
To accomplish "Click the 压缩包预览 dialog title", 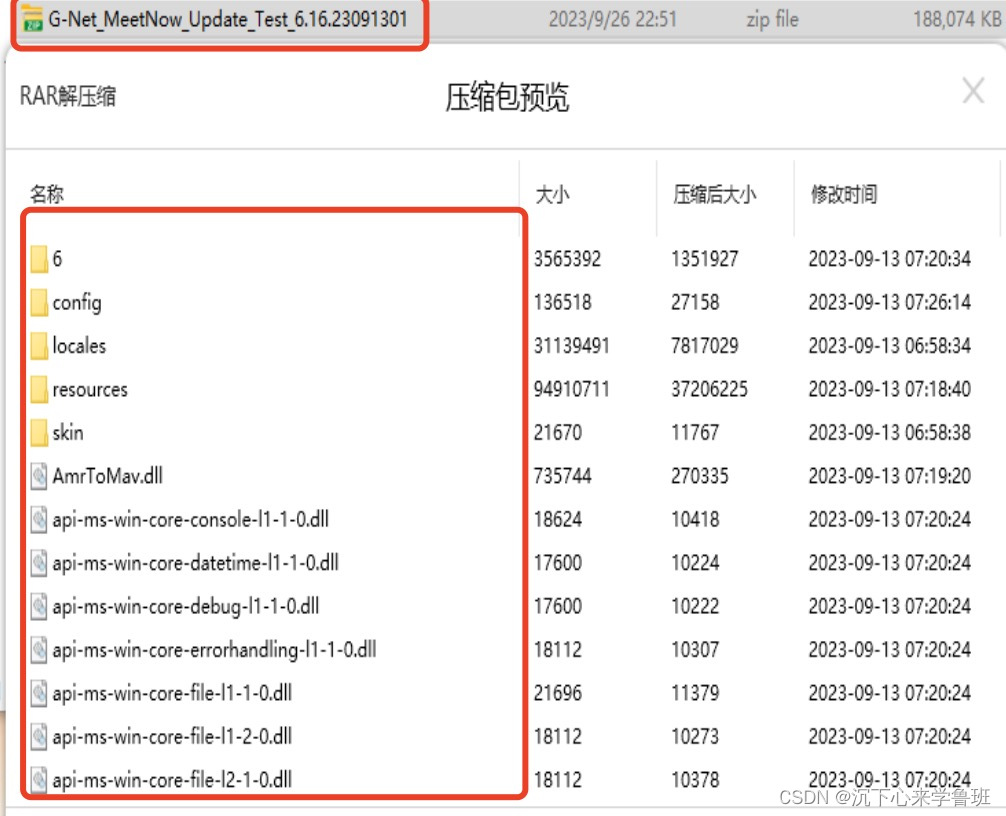I will tap(507, 97).
